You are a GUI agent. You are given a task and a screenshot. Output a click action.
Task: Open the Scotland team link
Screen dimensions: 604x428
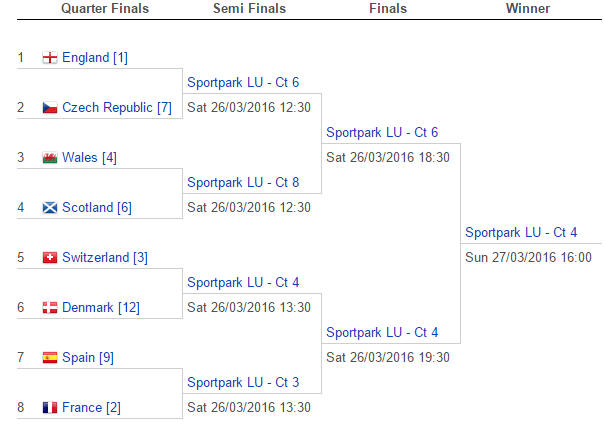[87, 208]
